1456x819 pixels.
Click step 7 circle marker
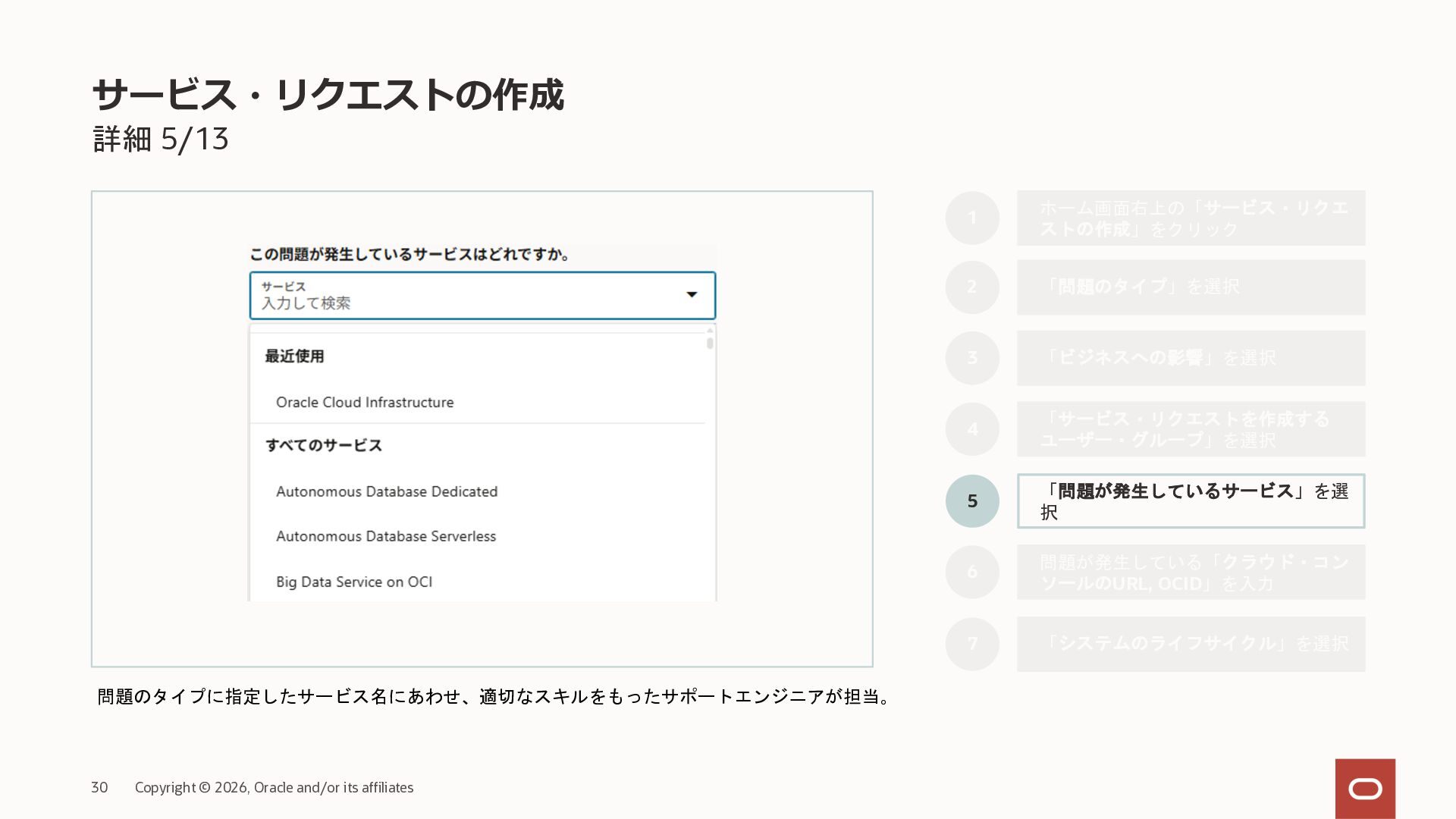[972, 644]
